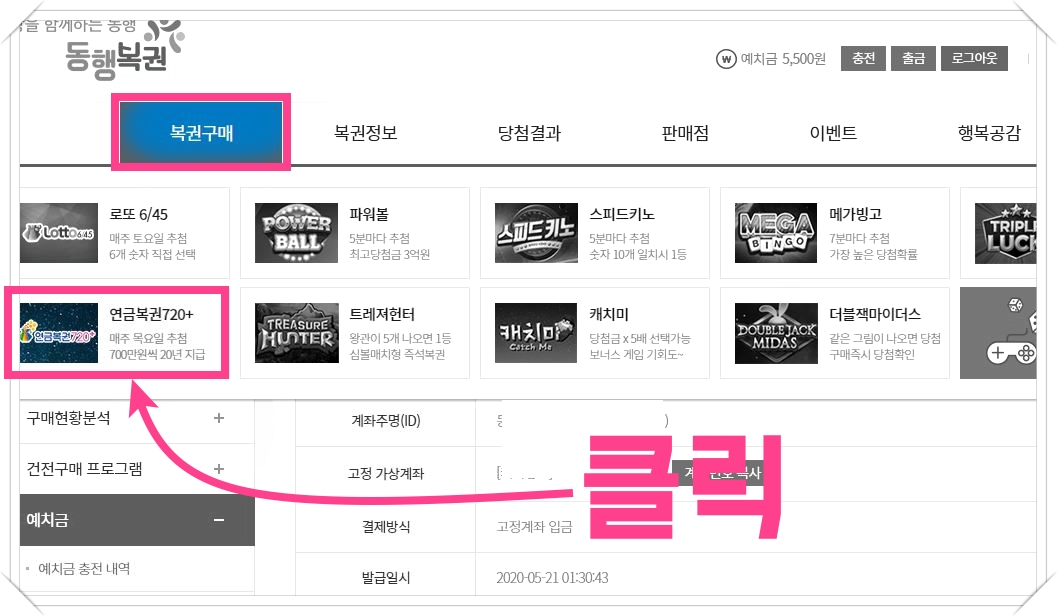Switch to the 복권구매 tab

tap(201, 132)
